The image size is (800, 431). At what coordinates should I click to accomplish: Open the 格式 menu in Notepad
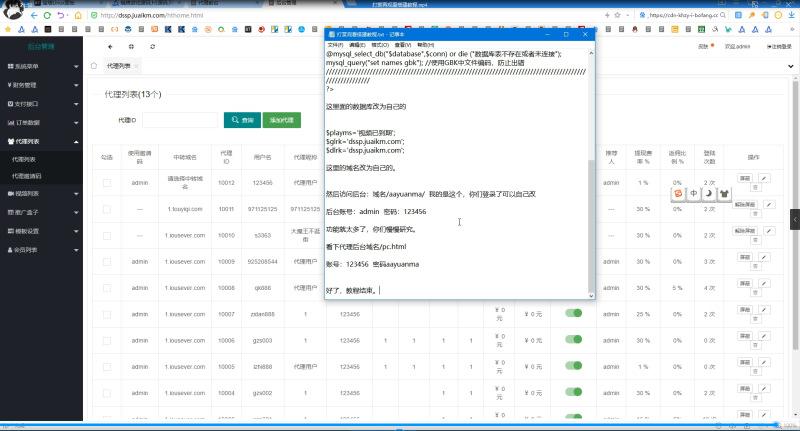380,45
